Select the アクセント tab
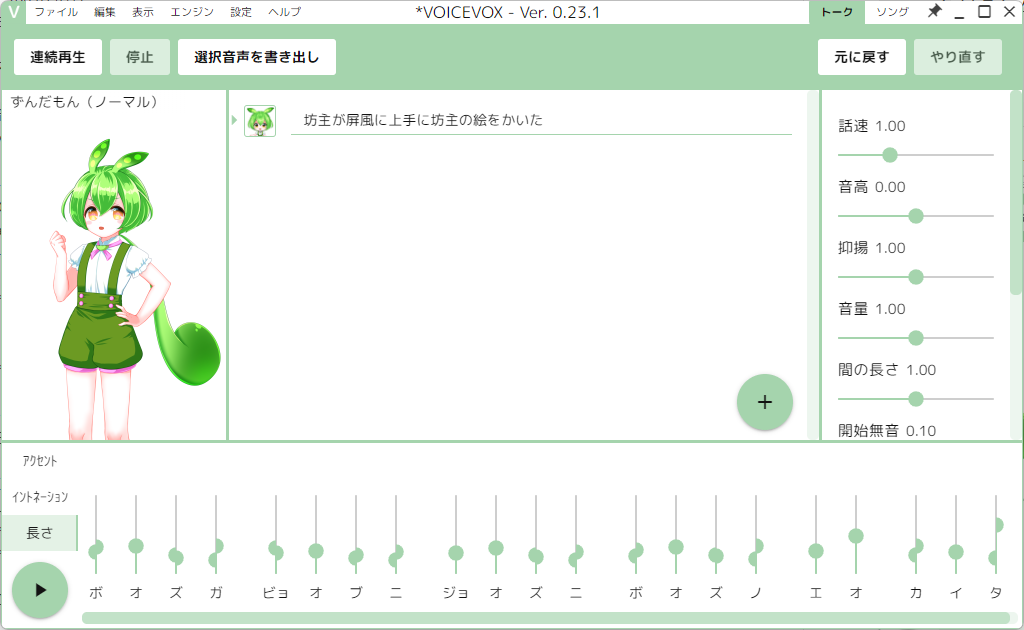Screen dimensions: 1024x630 40,461
